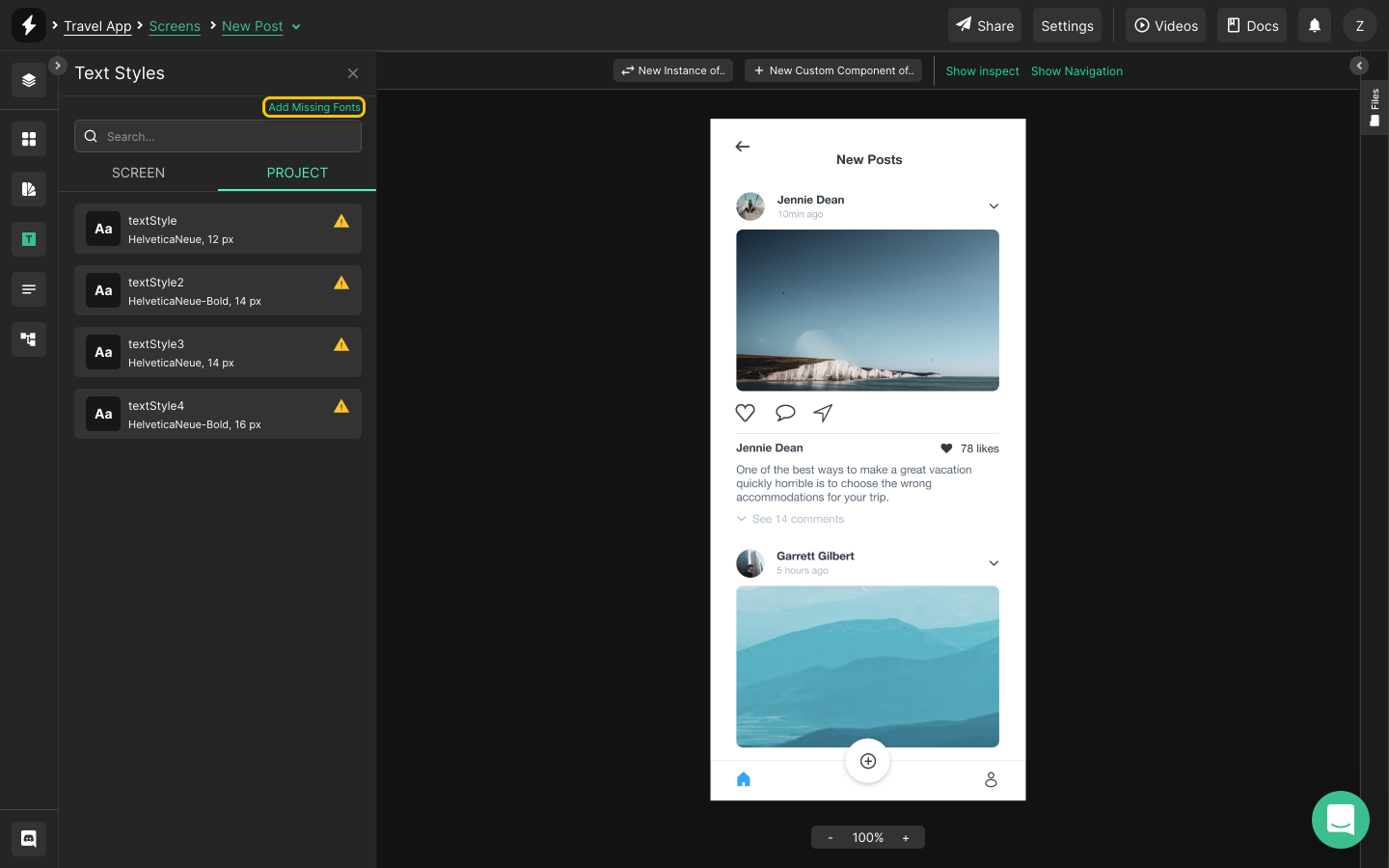Switch to the SCREEN tab
1389x868 pixels.
(x=138, y=173)
